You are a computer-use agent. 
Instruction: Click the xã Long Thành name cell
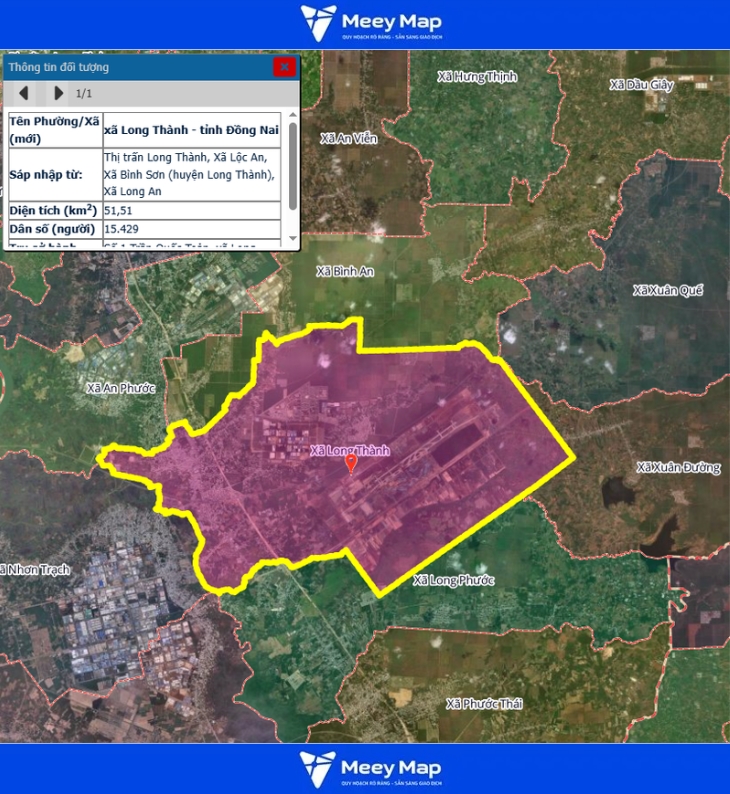click(x=190, y=129)
